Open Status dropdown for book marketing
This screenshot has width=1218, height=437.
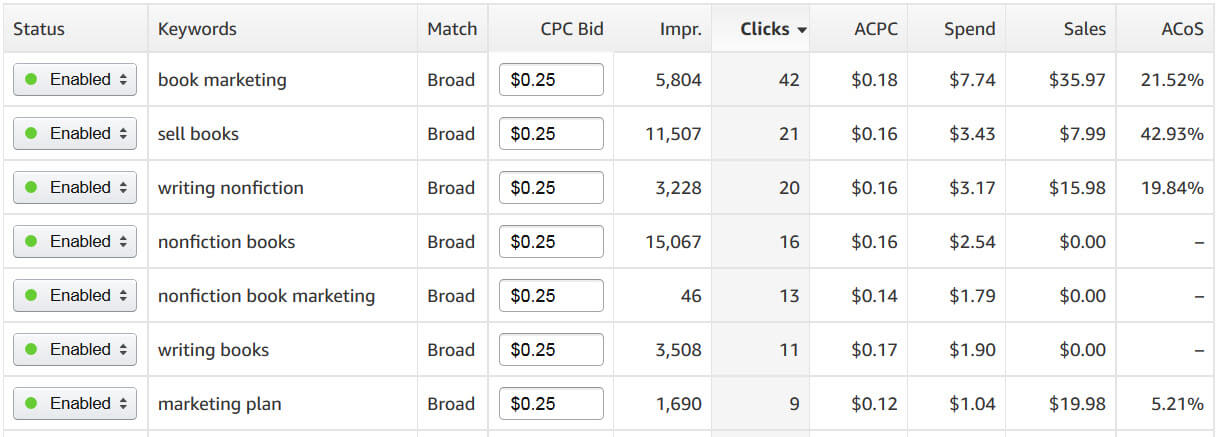pos(75,80)
